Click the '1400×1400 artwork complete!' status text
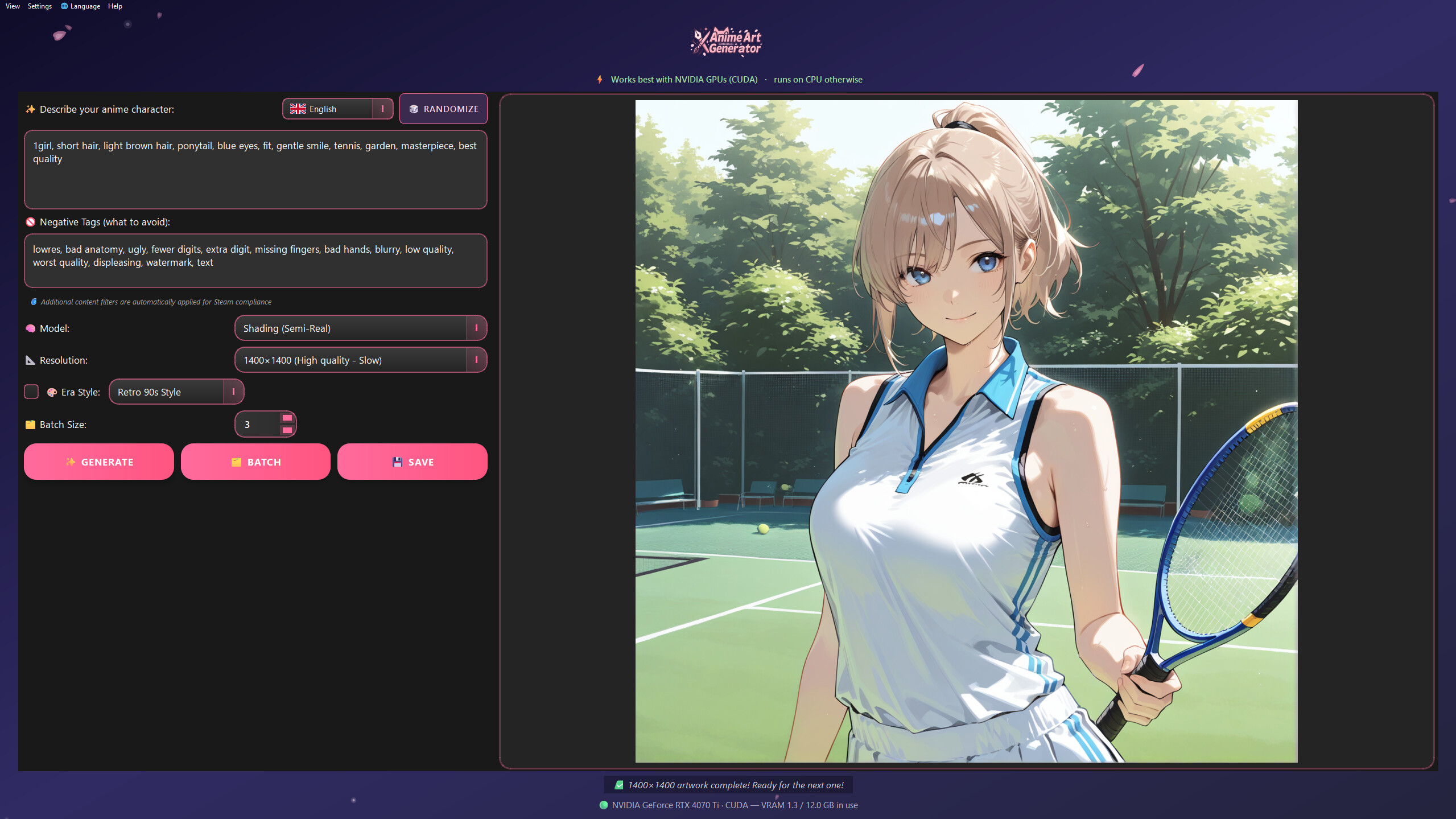 [735, 785]
